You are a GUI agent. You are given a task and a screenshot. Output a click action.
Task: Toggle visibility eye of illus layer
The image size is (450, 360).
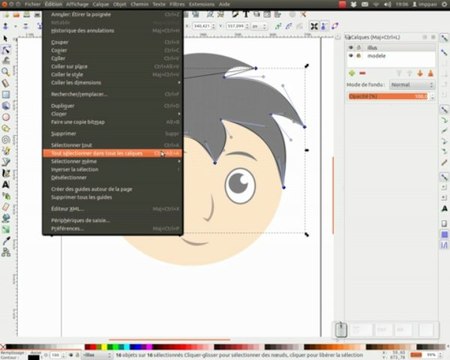click(x=351, y=48)
